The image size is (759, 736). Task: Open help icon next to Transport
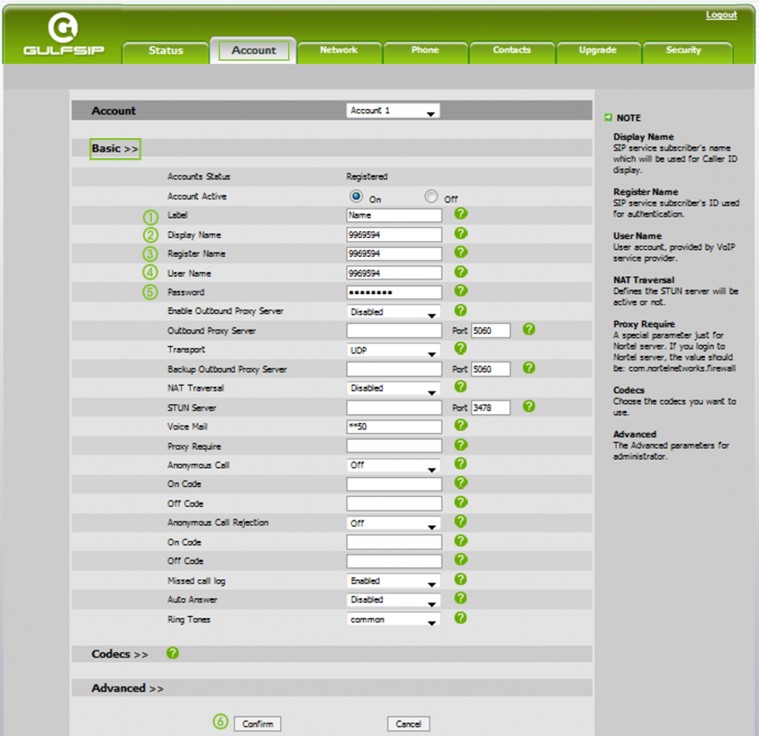(x=461, y=348)
